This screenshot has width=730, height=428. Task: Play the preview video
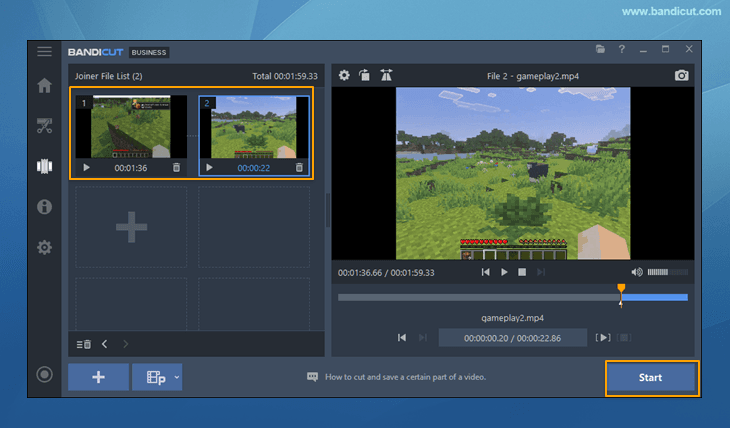pyautogui.click(x=504, y=272)
